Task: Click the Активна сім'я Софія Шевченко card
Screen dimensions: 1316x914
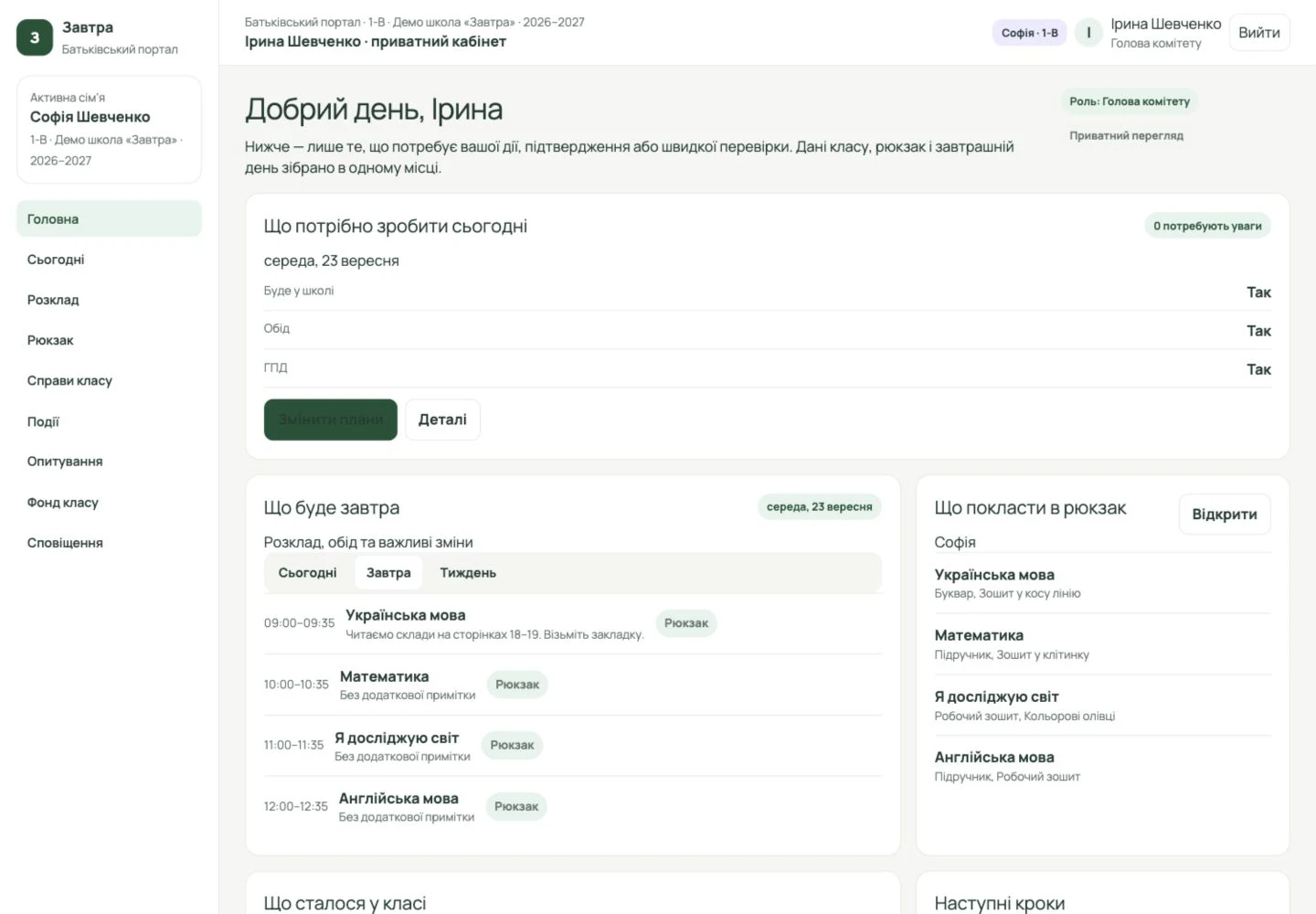Action: tap(109, 129)
